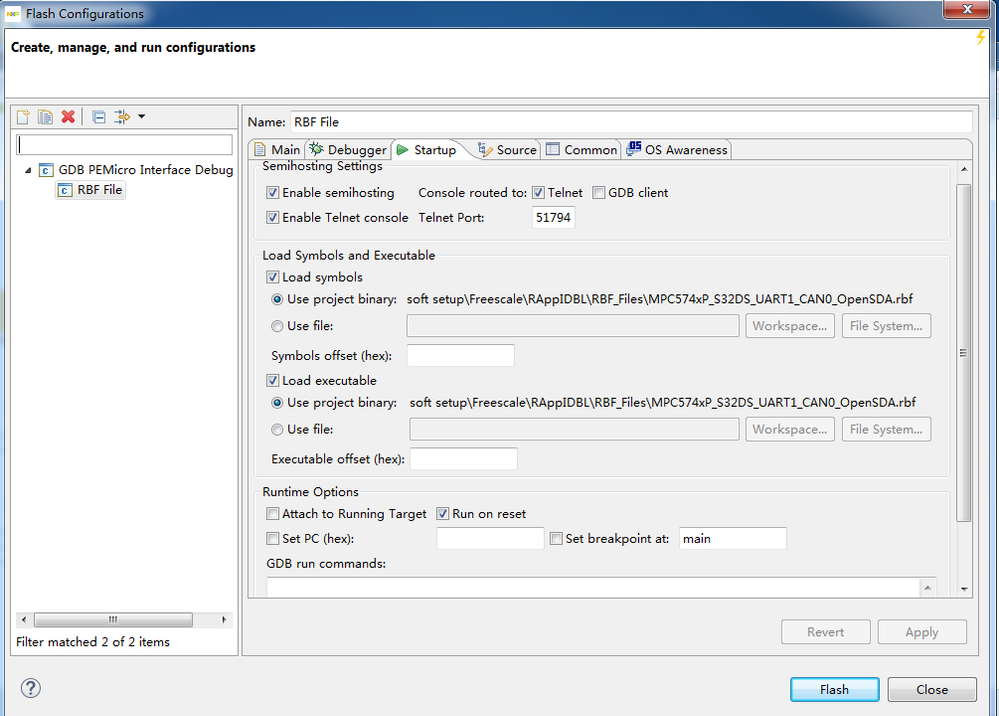Click the Filter launch configurations icon
This screenshot has width=999, height=716.
[122, 117]
